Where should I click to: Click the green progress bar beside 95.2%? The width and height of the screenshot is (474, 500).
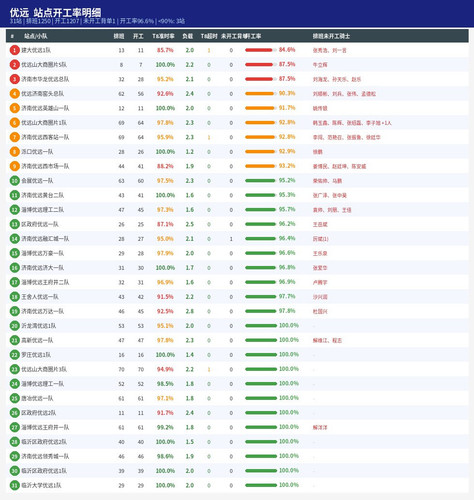pos(261,181)
